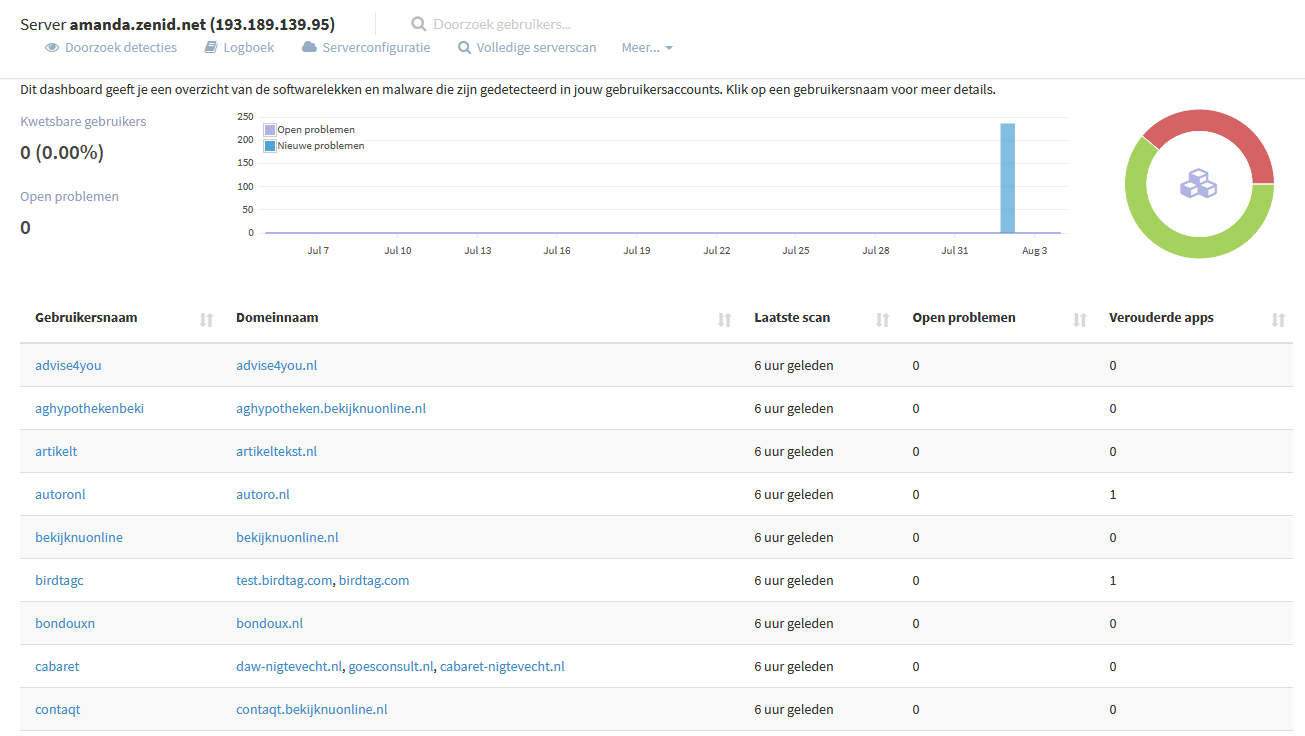Click the cubes icon inside the donut chart
Viewport: 1305px width, 736px height.
pyautogui.click(x=1199, y=184)
